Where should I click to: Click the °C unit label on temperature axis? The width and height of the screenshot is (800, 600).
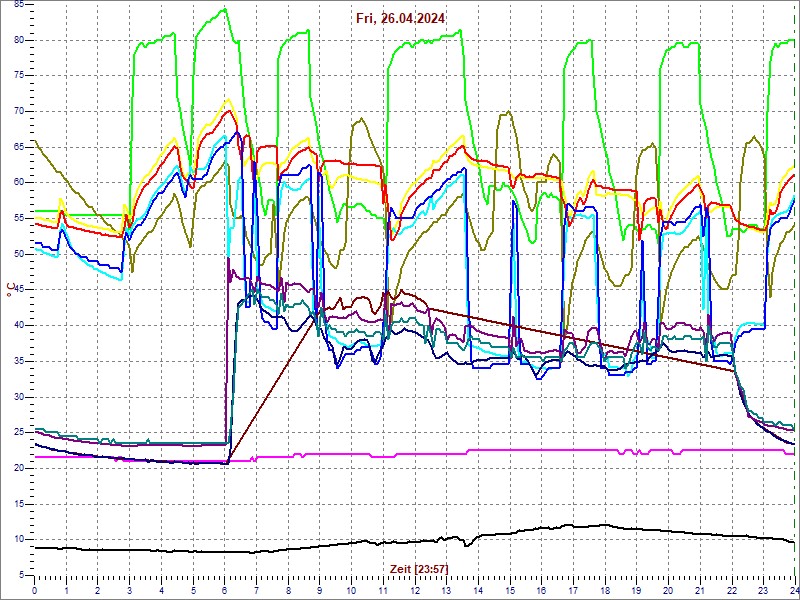[12, 289]
